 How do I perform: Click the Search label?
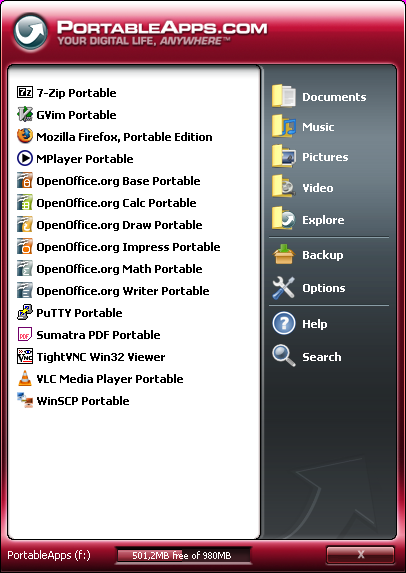click(322, 357)
